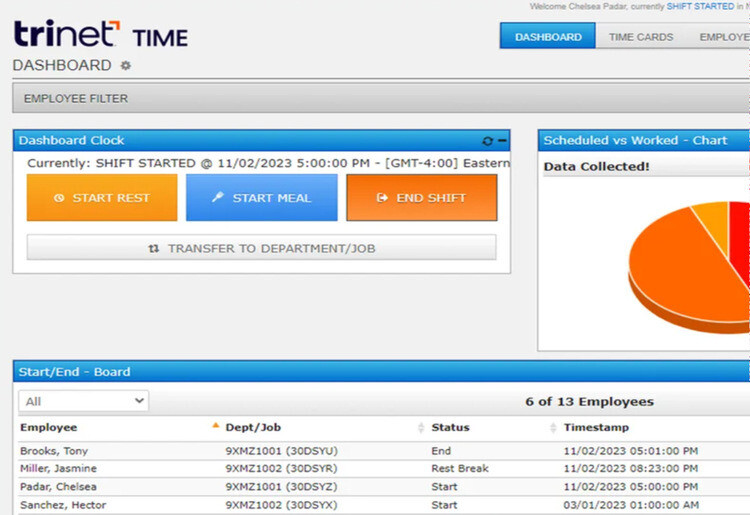Open the All employees filter dropdown
The height and width of the screenshot is (515, 750).
click(x=84, y=401)
